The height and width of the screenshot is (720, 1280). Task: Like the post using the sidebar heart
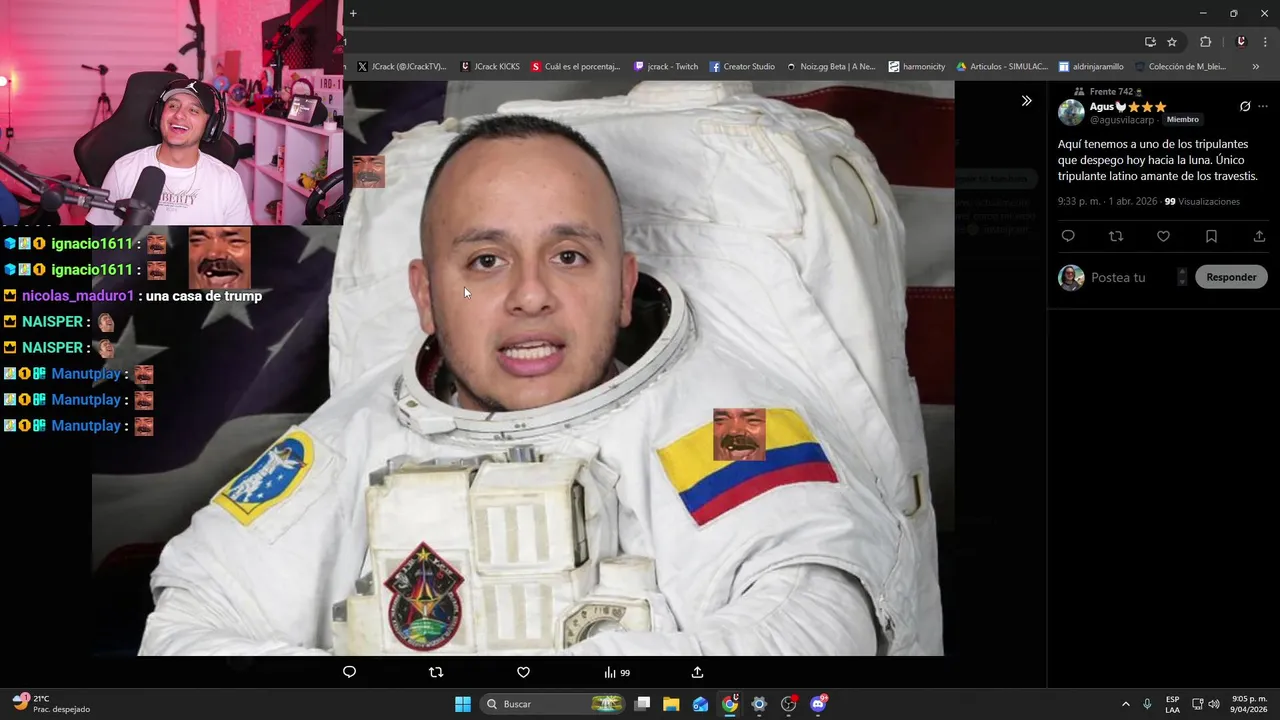1163,236
